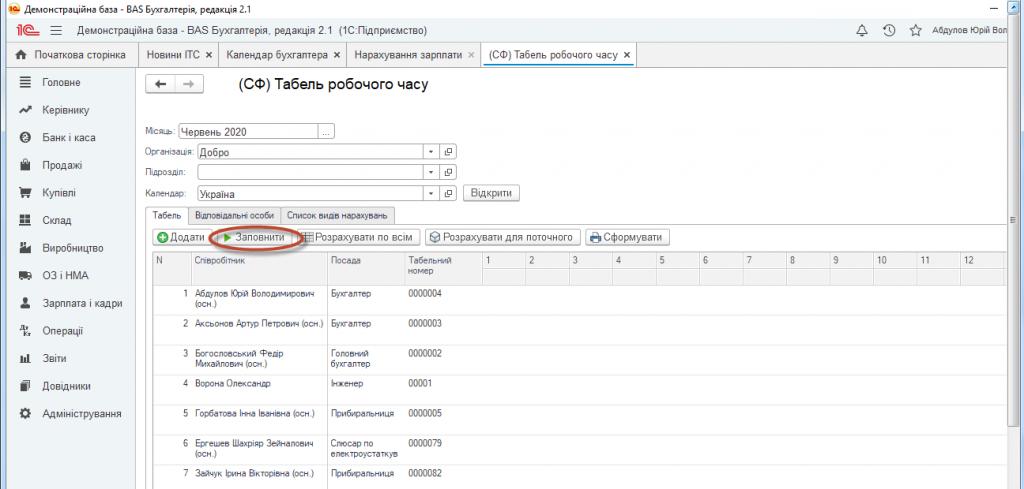This screenshot has width=1024, height=489.
Task: Open month picker ellipsis button
Action: [327, 132]
